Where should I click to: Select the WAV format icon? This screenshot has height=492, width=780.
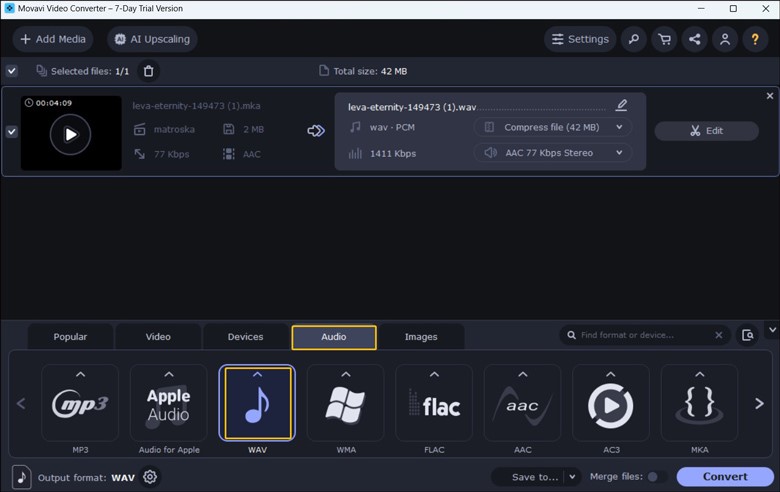(257, 404)
